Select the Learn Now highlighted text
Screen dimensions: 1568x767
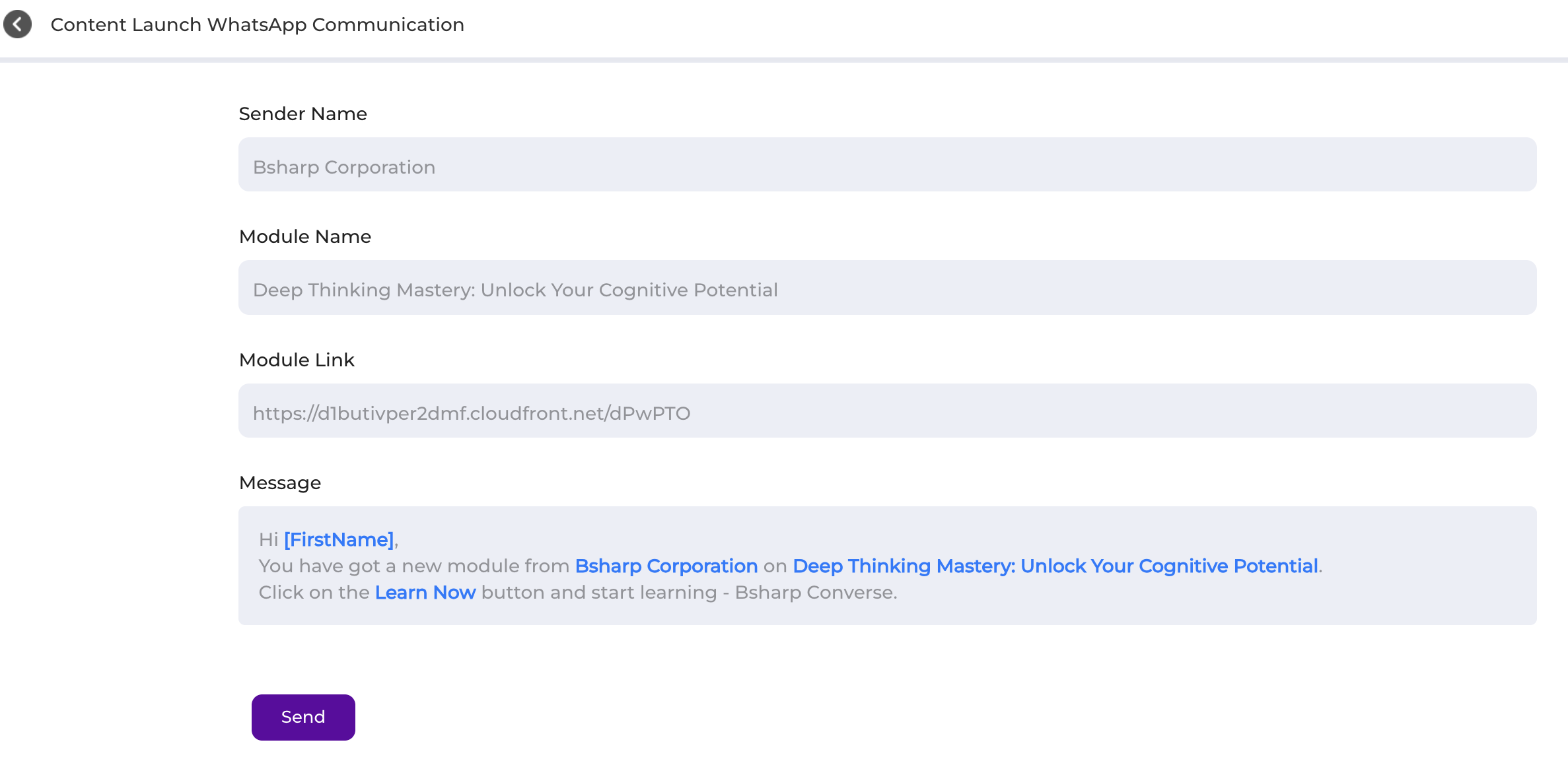(x=425, y=593)
